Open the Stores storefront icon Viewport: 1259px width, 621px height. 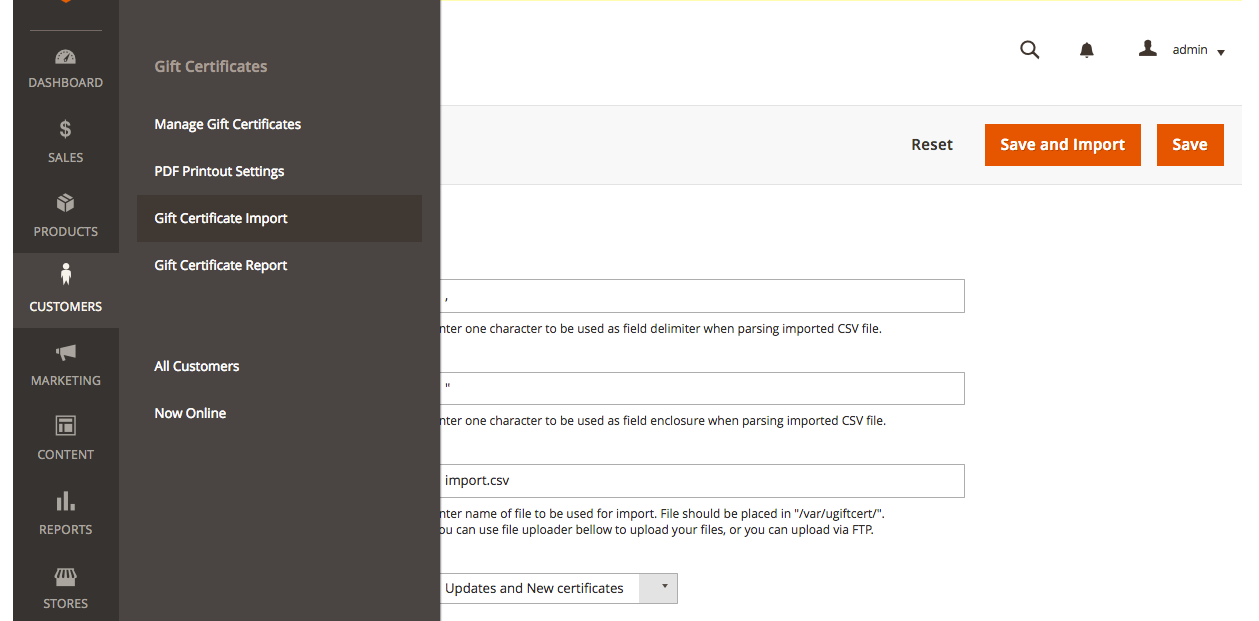point(65,576)
